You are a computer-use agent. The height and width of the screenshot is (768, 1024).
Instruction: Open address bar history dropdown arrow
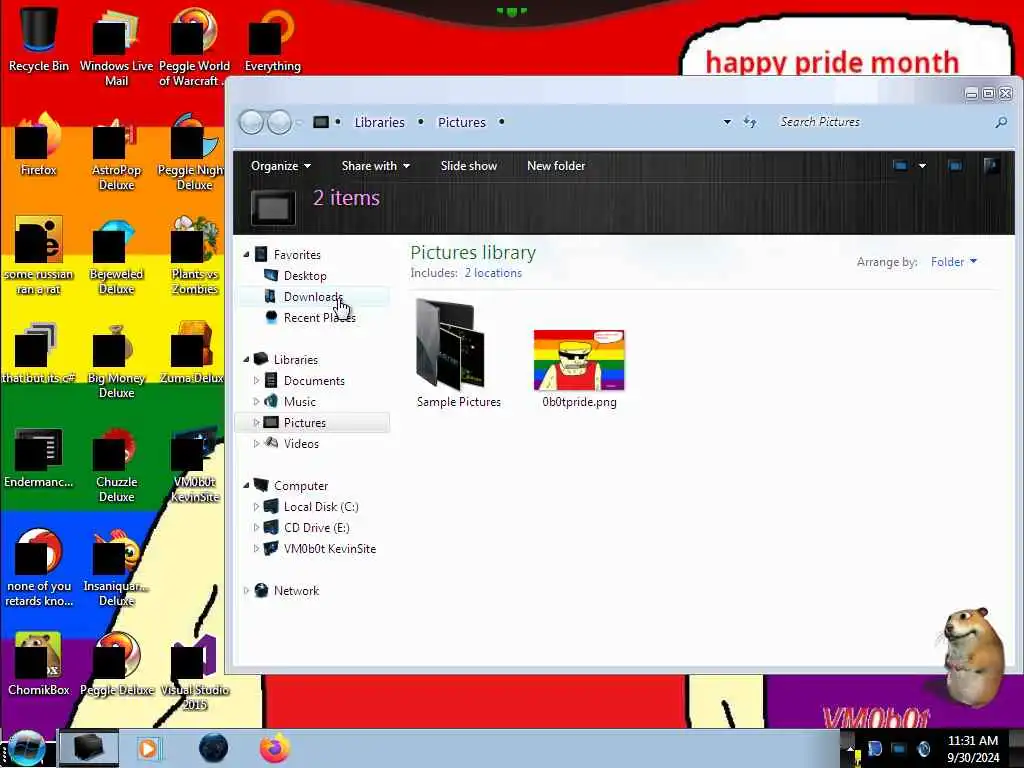(x=727, y=122)
